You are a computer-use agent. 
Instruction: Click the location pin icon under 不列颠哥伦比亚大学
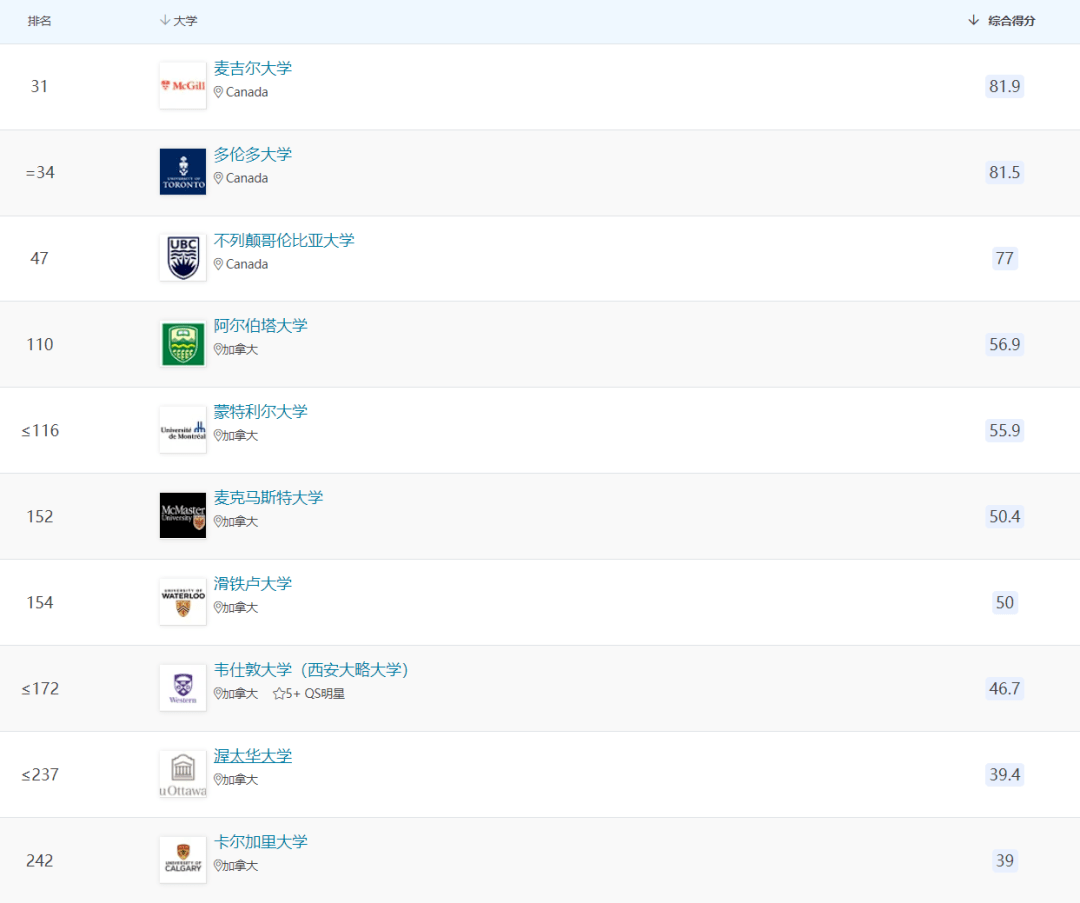218,264
